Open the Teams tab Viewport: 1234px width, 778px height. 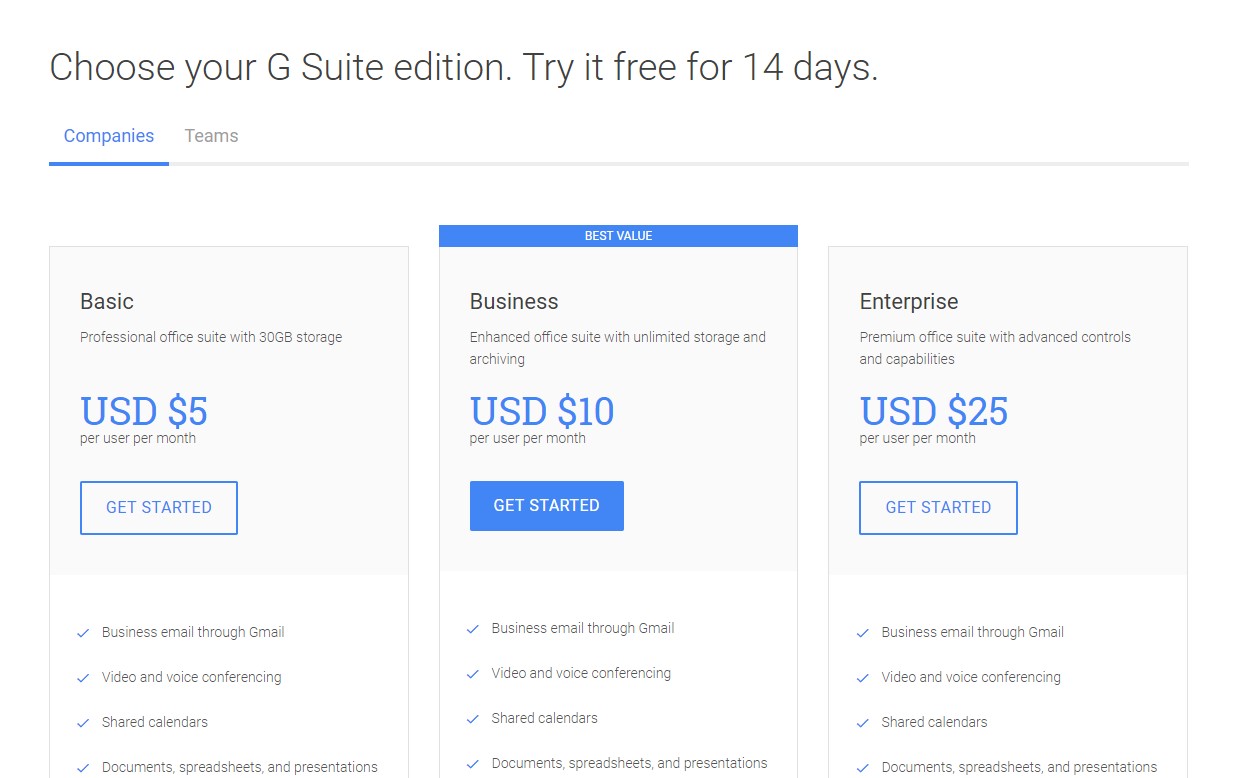(211, 136)
